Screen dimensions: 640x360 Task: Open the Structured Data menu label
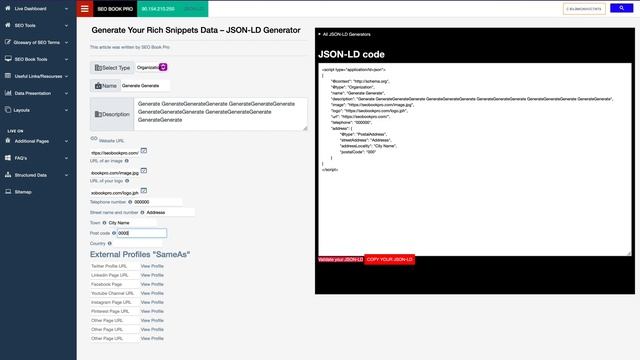point(31,175)
